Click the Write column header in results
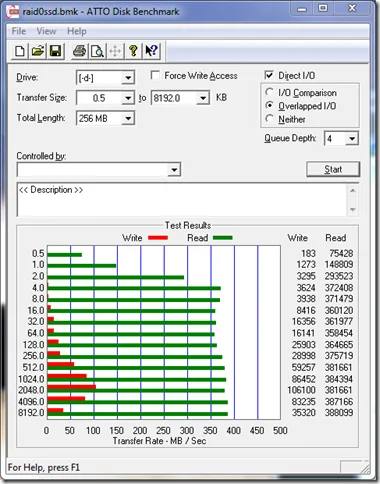Viewport: 380px width, 484px height. (x=298, y=238)
